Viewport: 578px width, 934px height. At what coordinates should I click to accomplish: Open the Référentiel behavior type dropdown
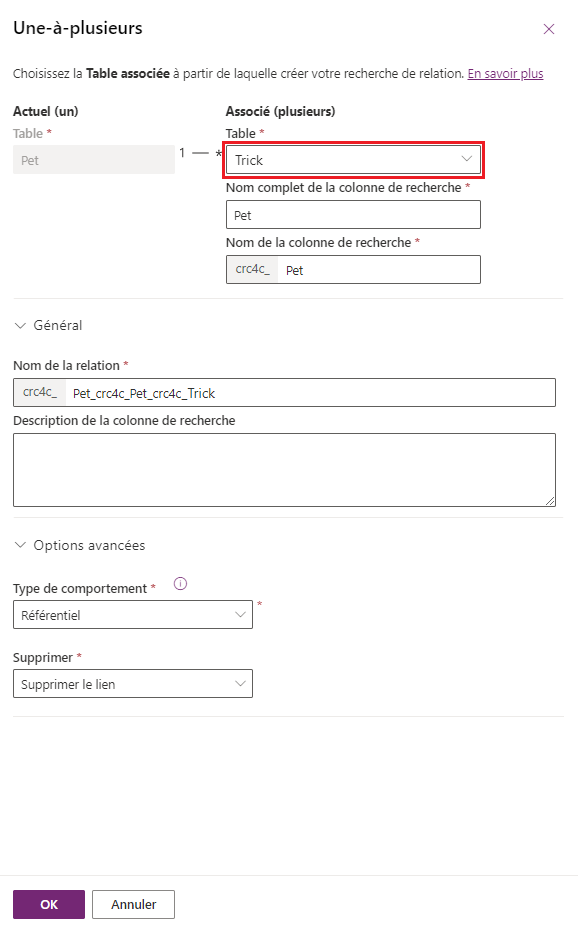[x=133, y=615]
